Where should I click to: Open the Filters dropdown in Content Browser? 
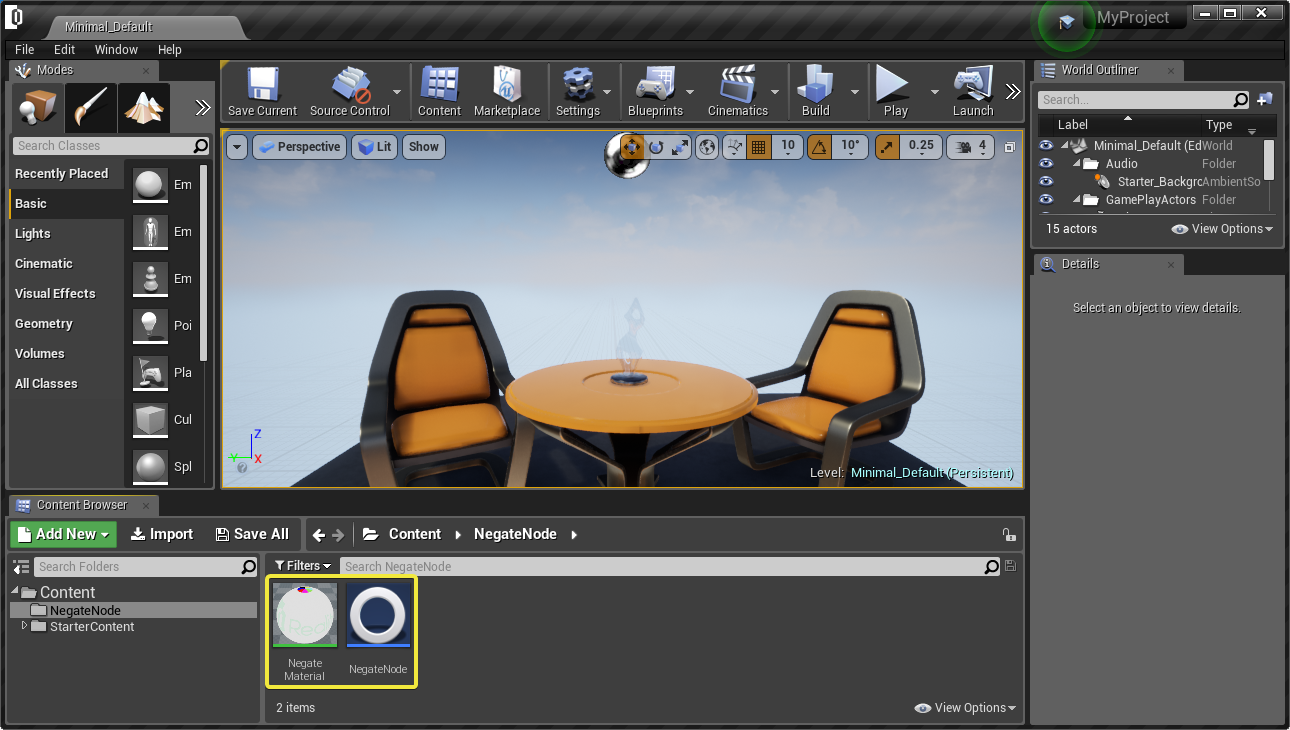[302, 566]
